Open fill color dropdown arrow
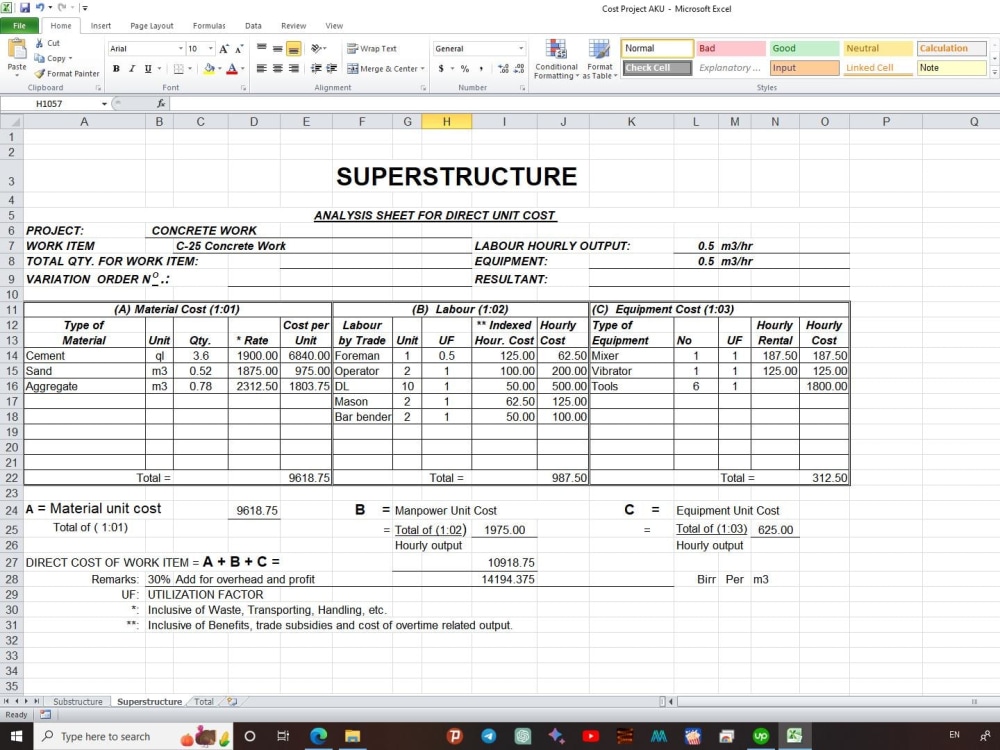Screen dimensions: 1000x750 pos(219,68)
